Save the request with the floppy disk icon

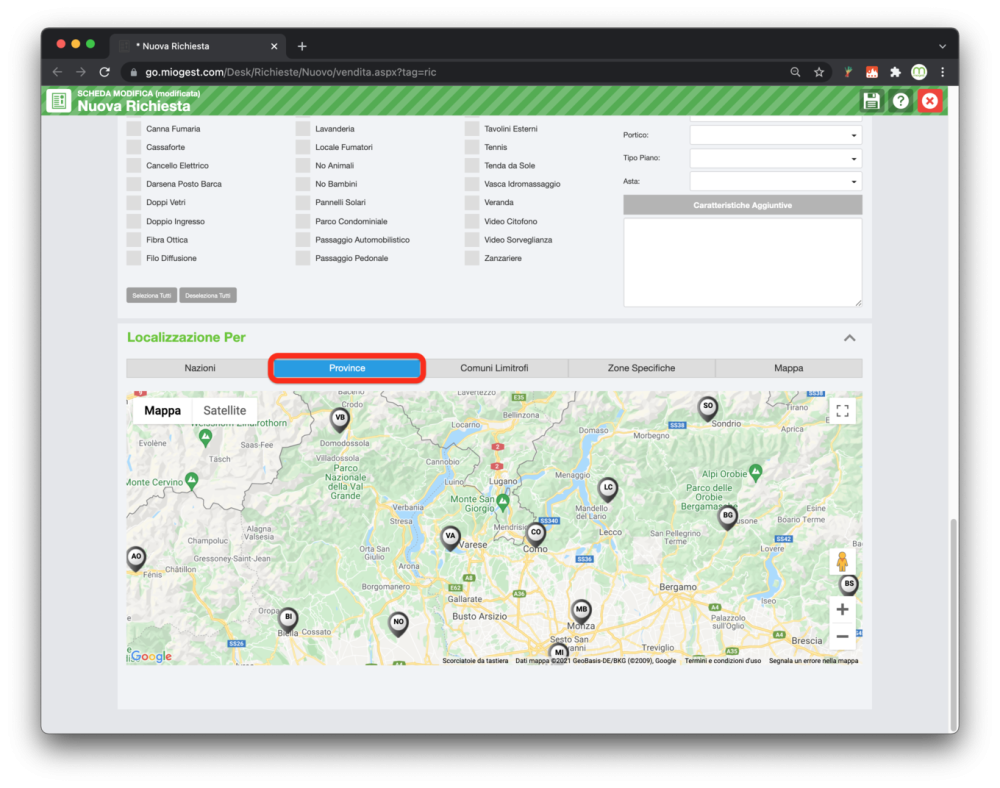[x=871, y=101]
